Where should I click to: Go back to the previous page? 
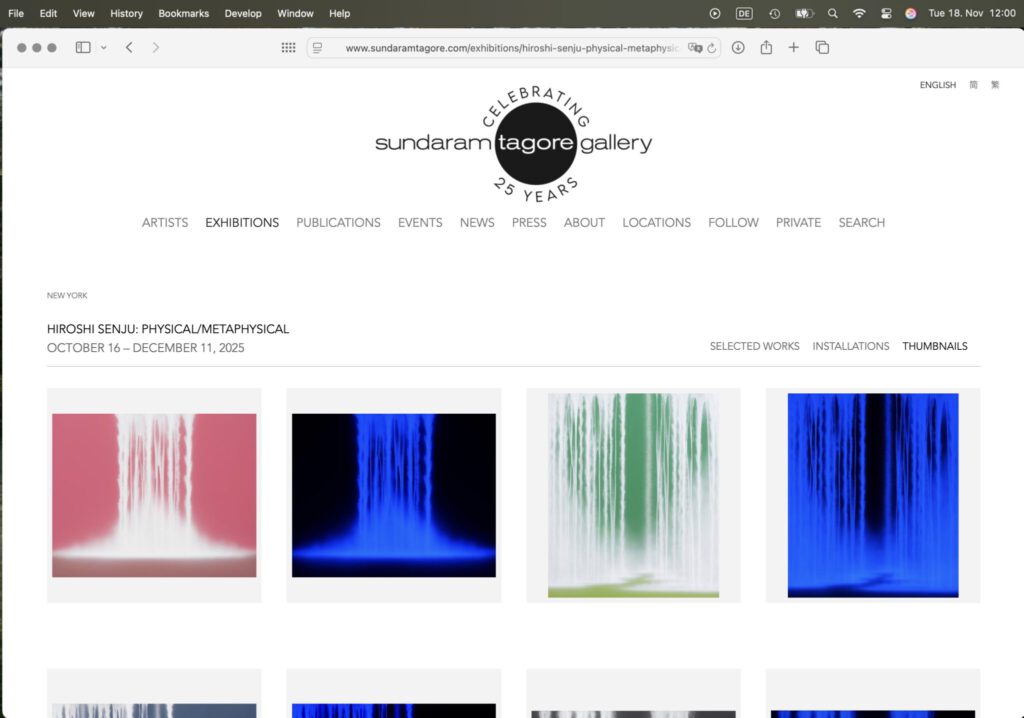[x=129, y=48]
